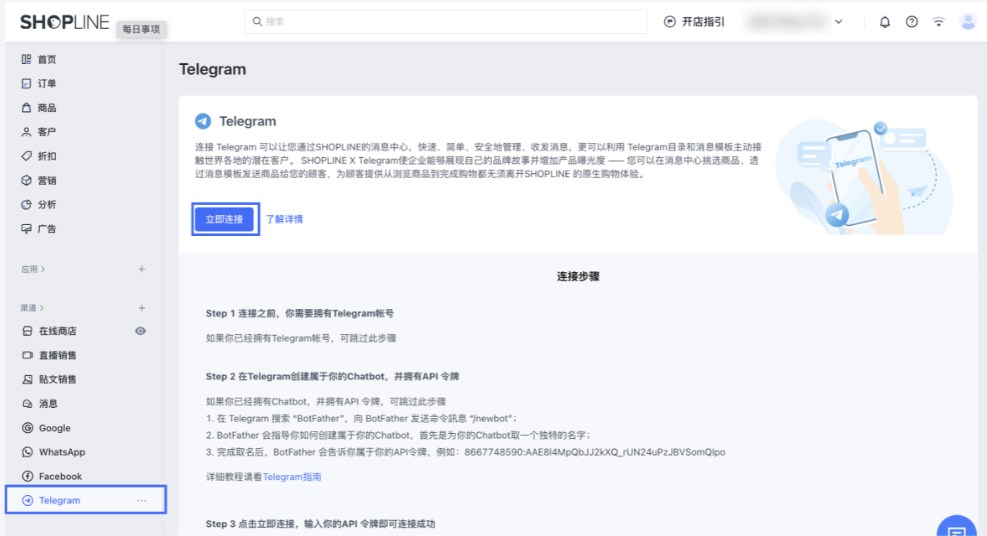Open the 首页 home icon in sidebar
The width and height of the screenshot is (987, 536).
coord(26,59)
